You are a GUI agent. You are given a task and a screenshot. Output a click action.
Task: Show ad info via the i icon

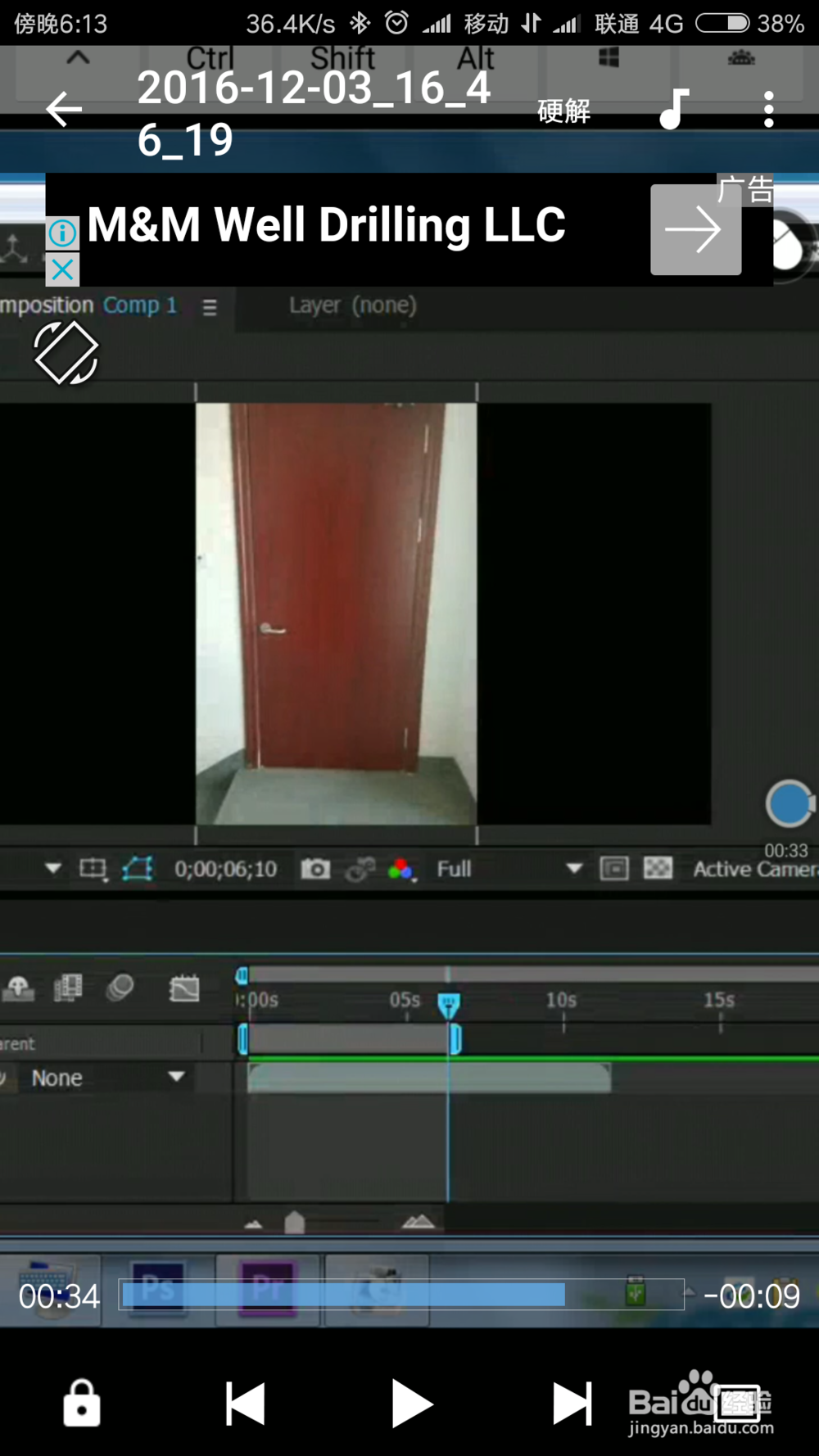(62, 233)
